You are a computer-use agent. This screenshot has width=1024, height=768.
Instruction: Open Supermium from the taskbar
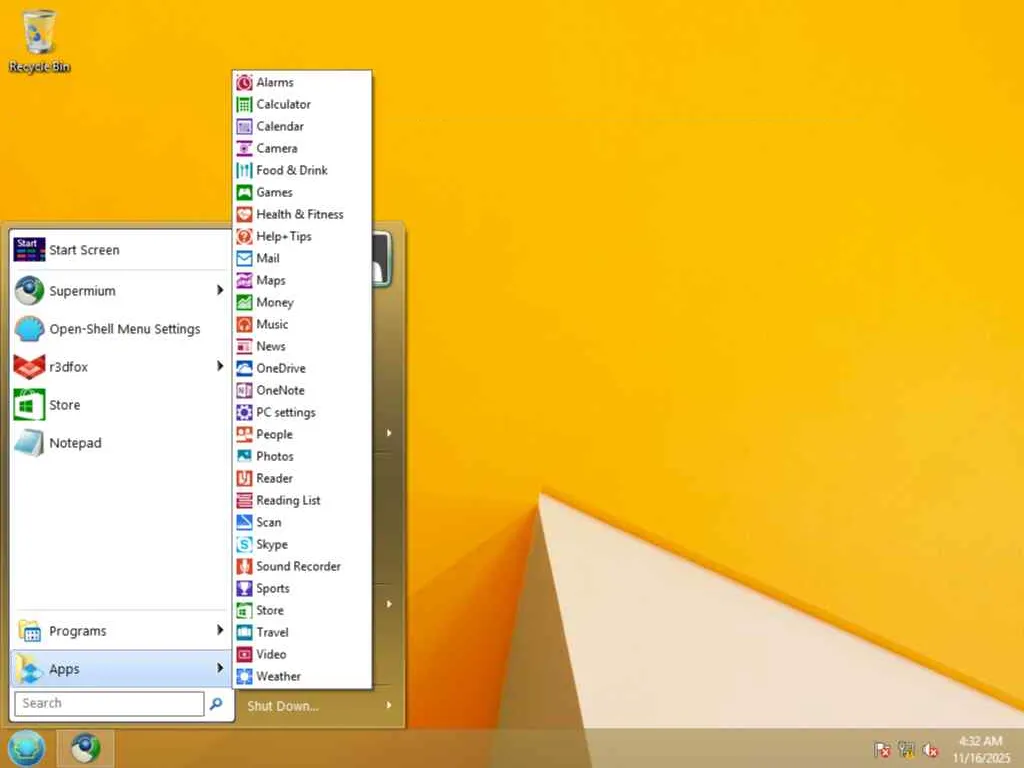click(86, 748)
